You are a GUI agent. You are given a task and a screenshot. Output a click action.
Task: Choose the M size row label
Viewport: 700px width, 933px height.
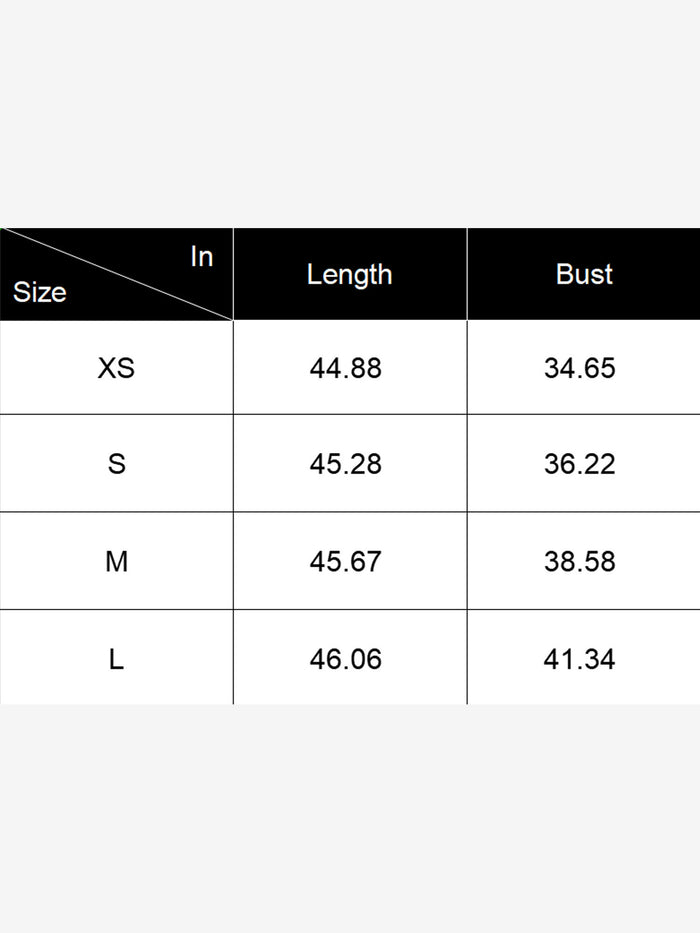[116, 562]
